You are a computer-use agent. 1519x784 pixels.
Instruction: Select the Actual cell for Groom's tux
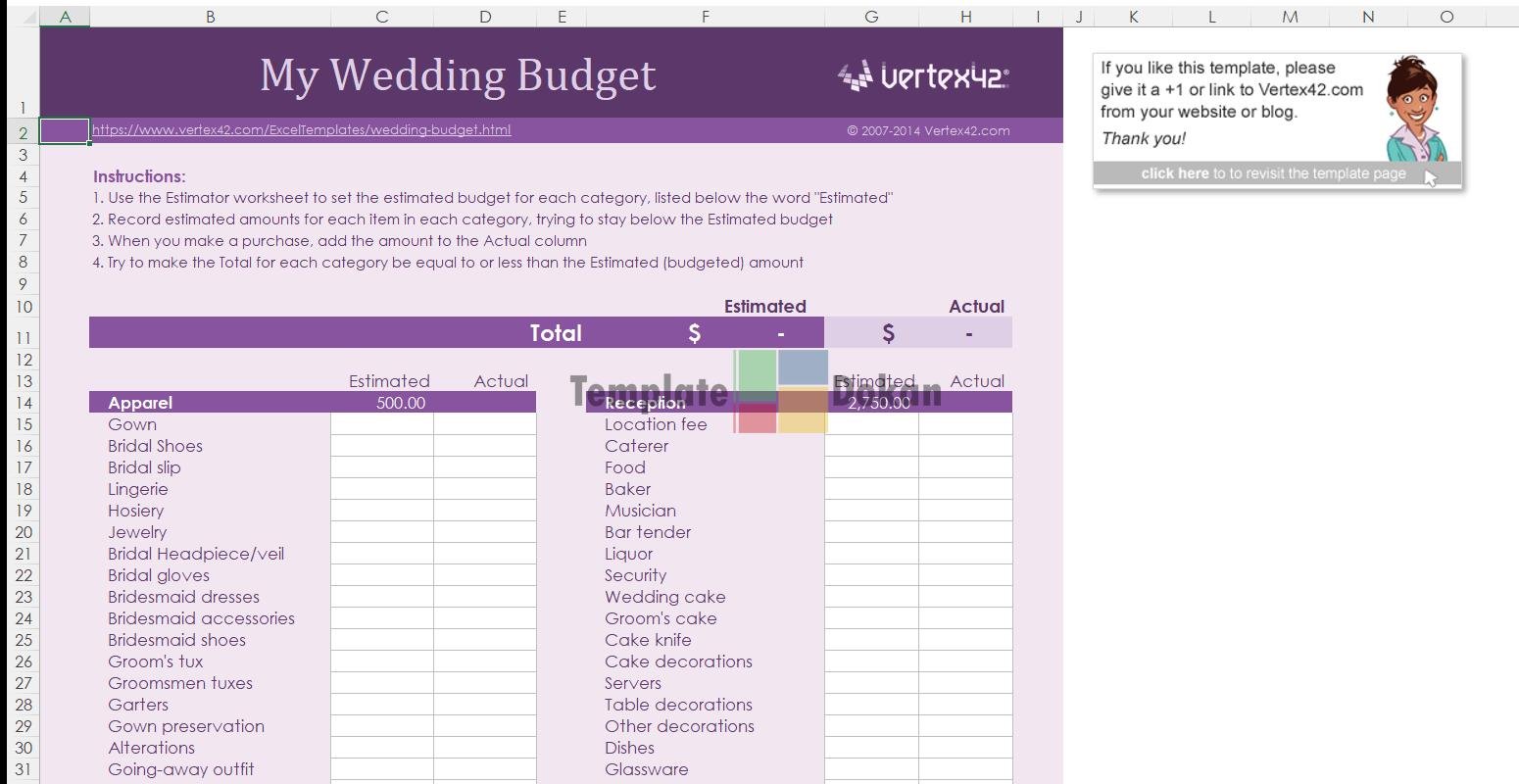coord(484,661)
